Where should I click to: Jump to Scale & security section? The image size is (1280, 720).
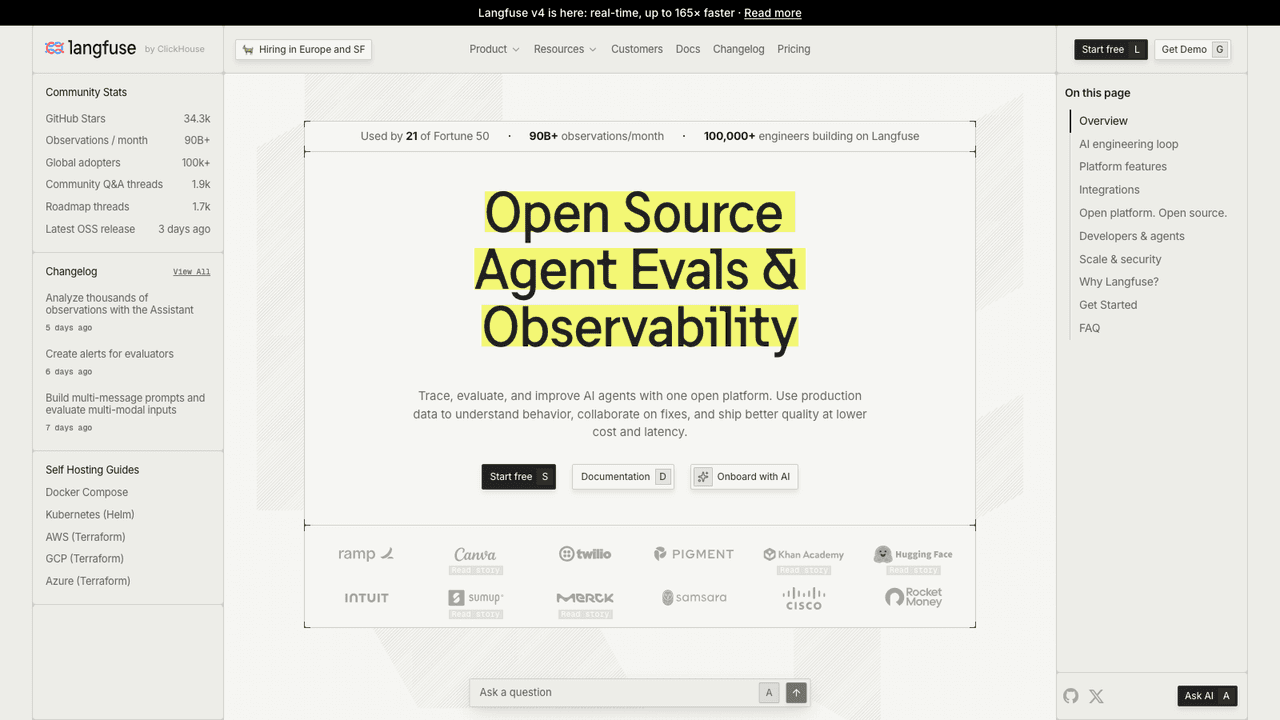pos(1120,259)
